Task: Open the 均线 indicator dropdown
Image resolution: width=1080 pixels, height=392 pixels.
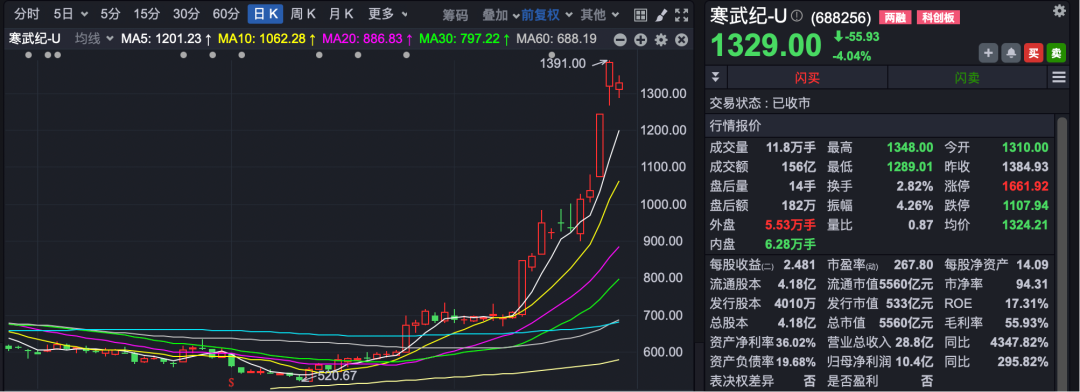Action: coord(94,39)
